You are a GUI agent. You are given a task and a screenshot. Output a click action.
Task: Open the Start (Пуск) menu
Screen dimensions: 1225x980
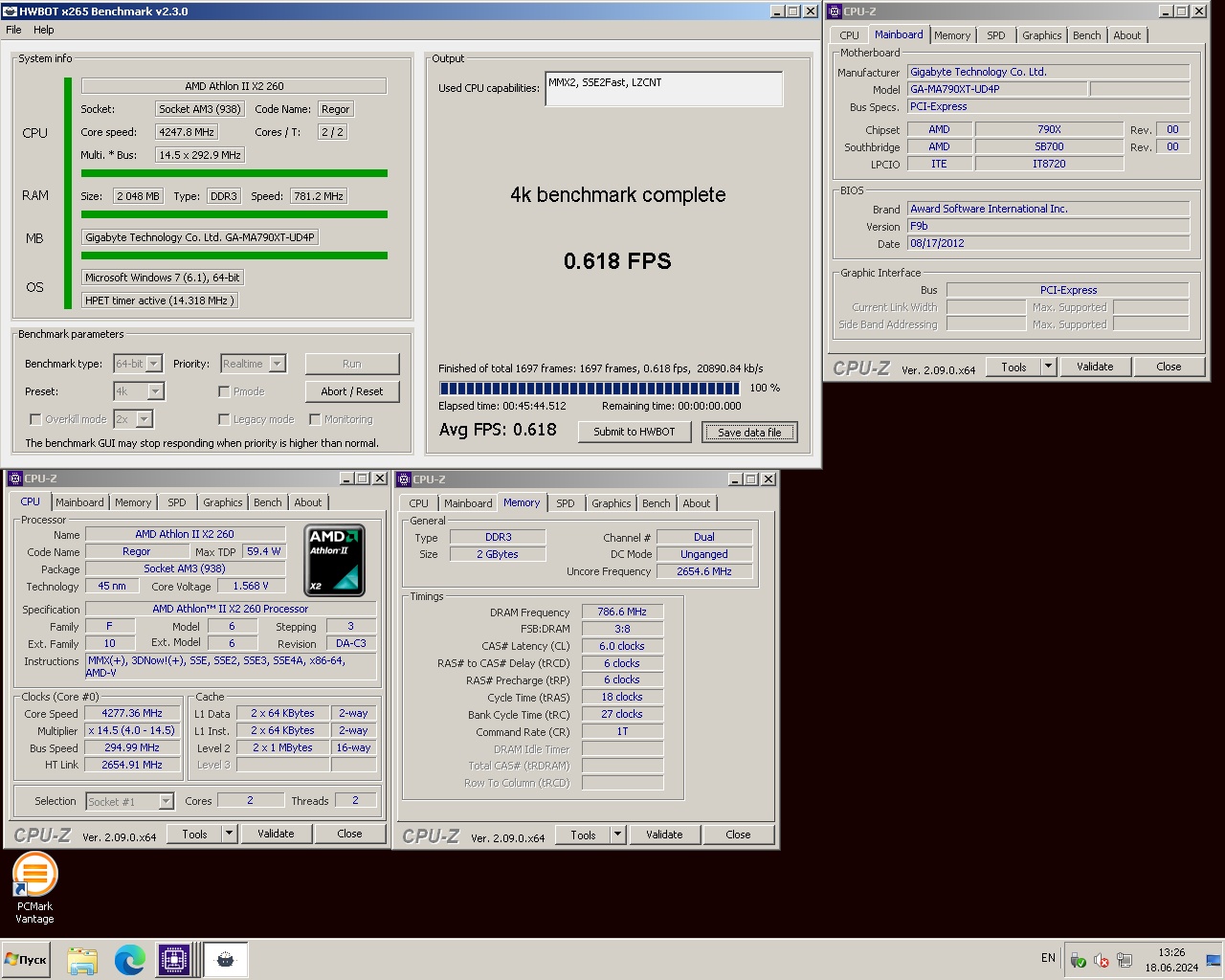coord(27,960)
